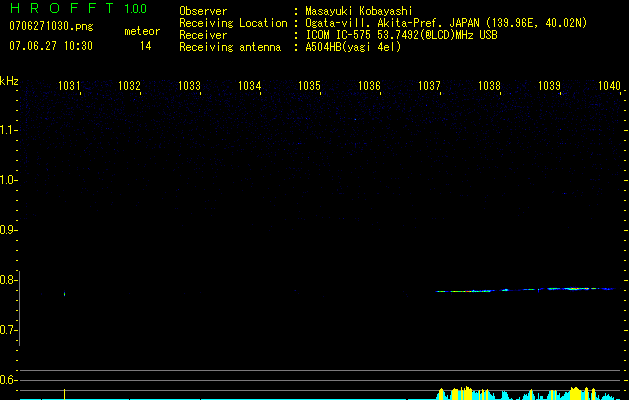Select the file name 0706271030.png
The width and height of the screenshot is (629, 400).
coord(51,26)
